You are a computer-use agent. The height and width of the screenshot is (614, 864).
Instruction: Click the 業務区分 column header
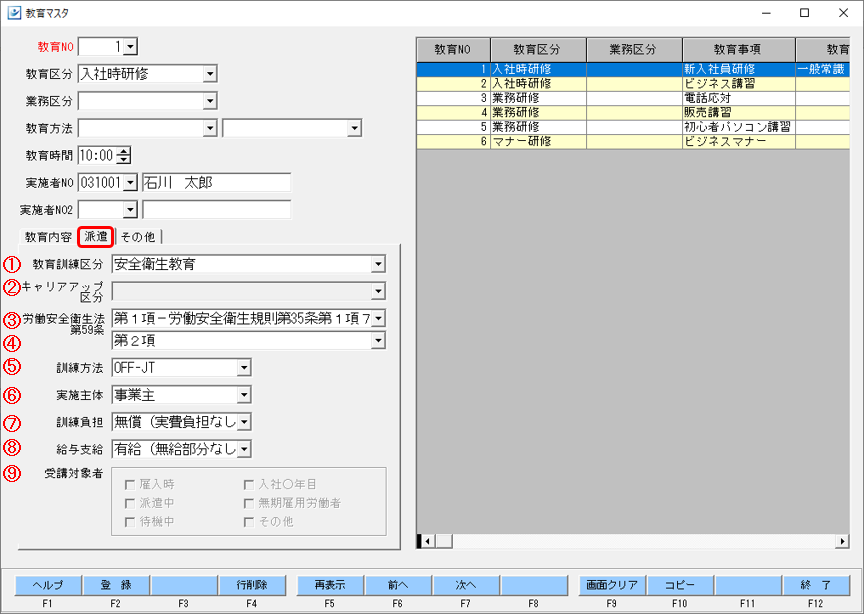coord(634,50)
